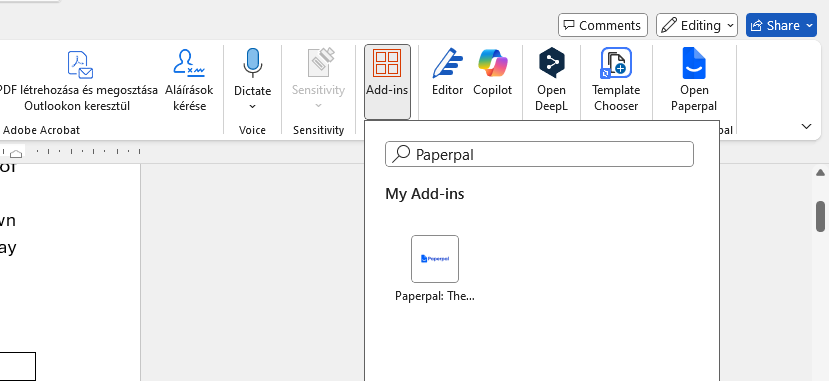Image resolution: width=829 pixels, height=381 pixels.
Task: Open the Comments pane
Action: point(603,25)
